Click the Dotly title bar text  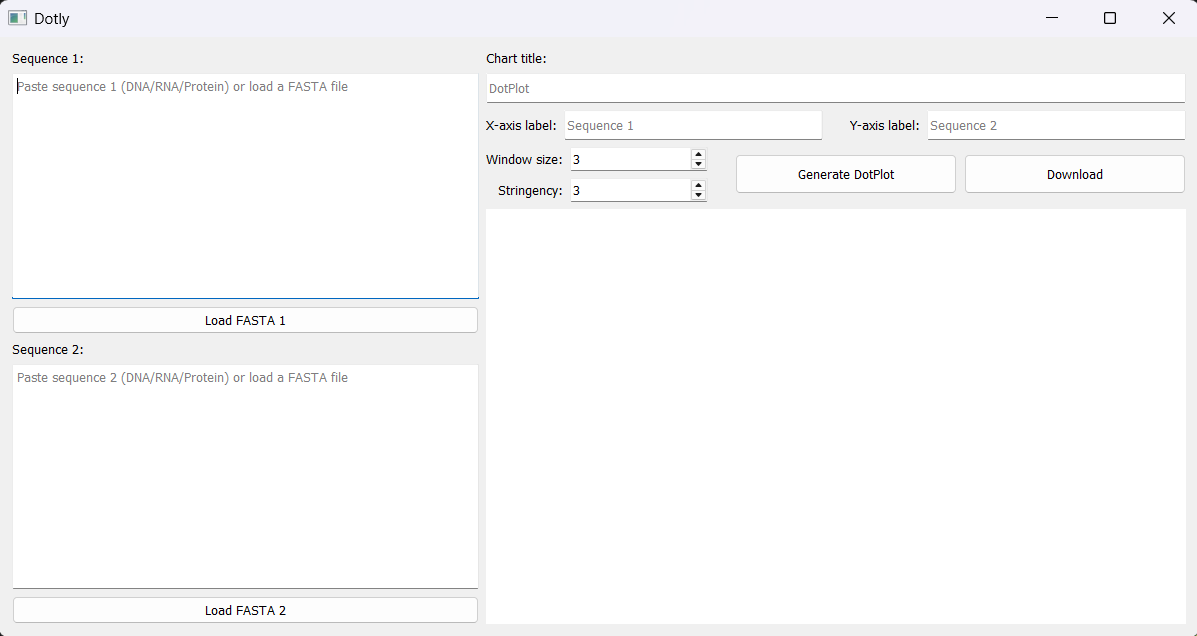53,18
